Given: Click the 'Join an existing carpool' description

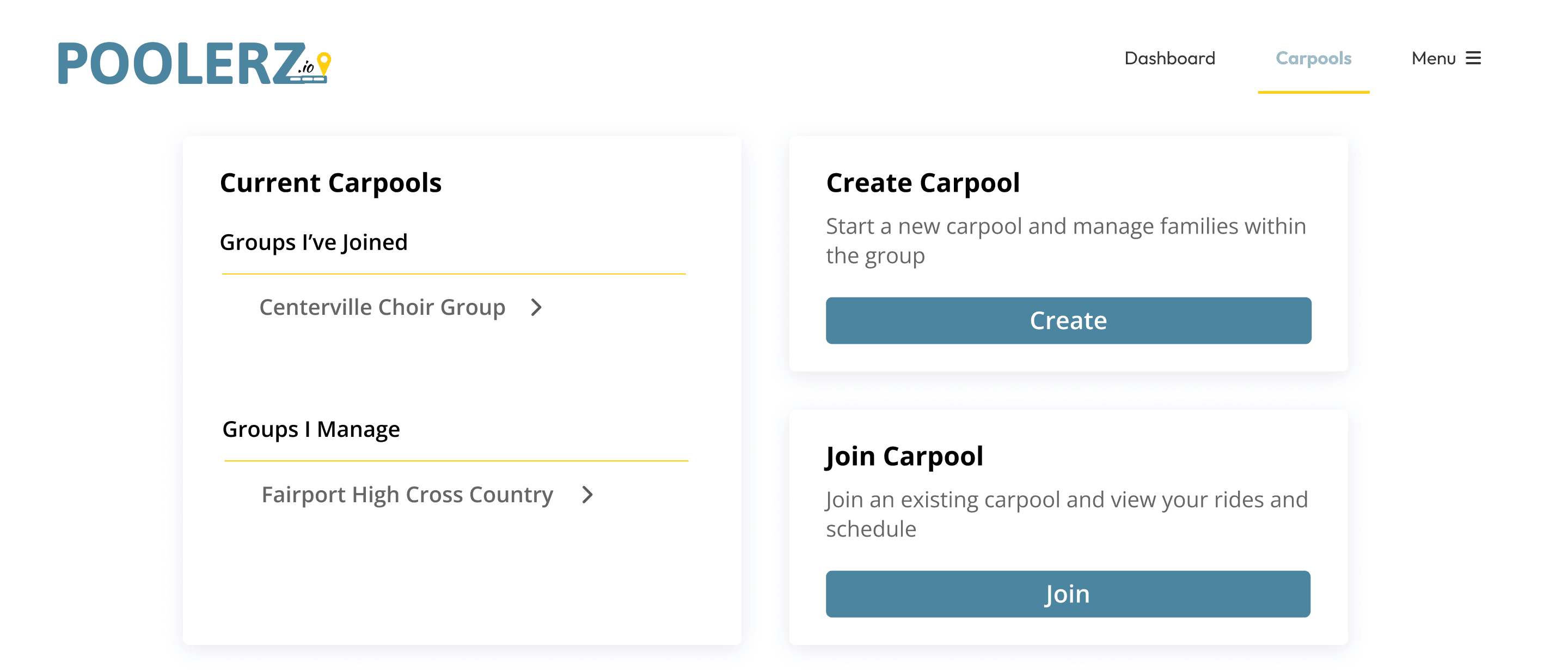Looking at the screenshot, I should click(1067, 514).
